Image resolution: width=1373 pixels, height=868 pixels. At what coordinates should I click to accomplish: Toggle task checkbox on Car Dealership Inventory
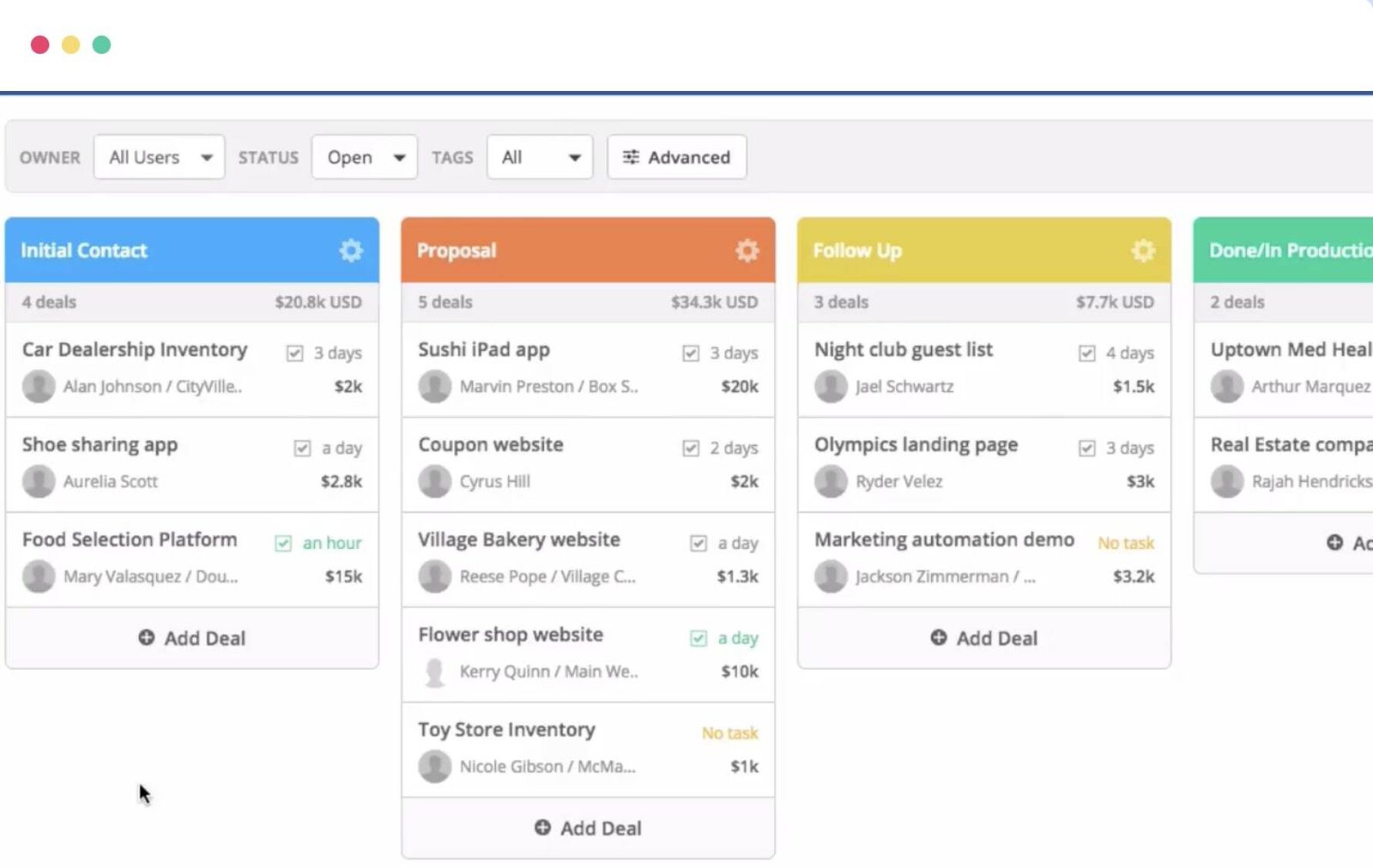tap(295, 353)
